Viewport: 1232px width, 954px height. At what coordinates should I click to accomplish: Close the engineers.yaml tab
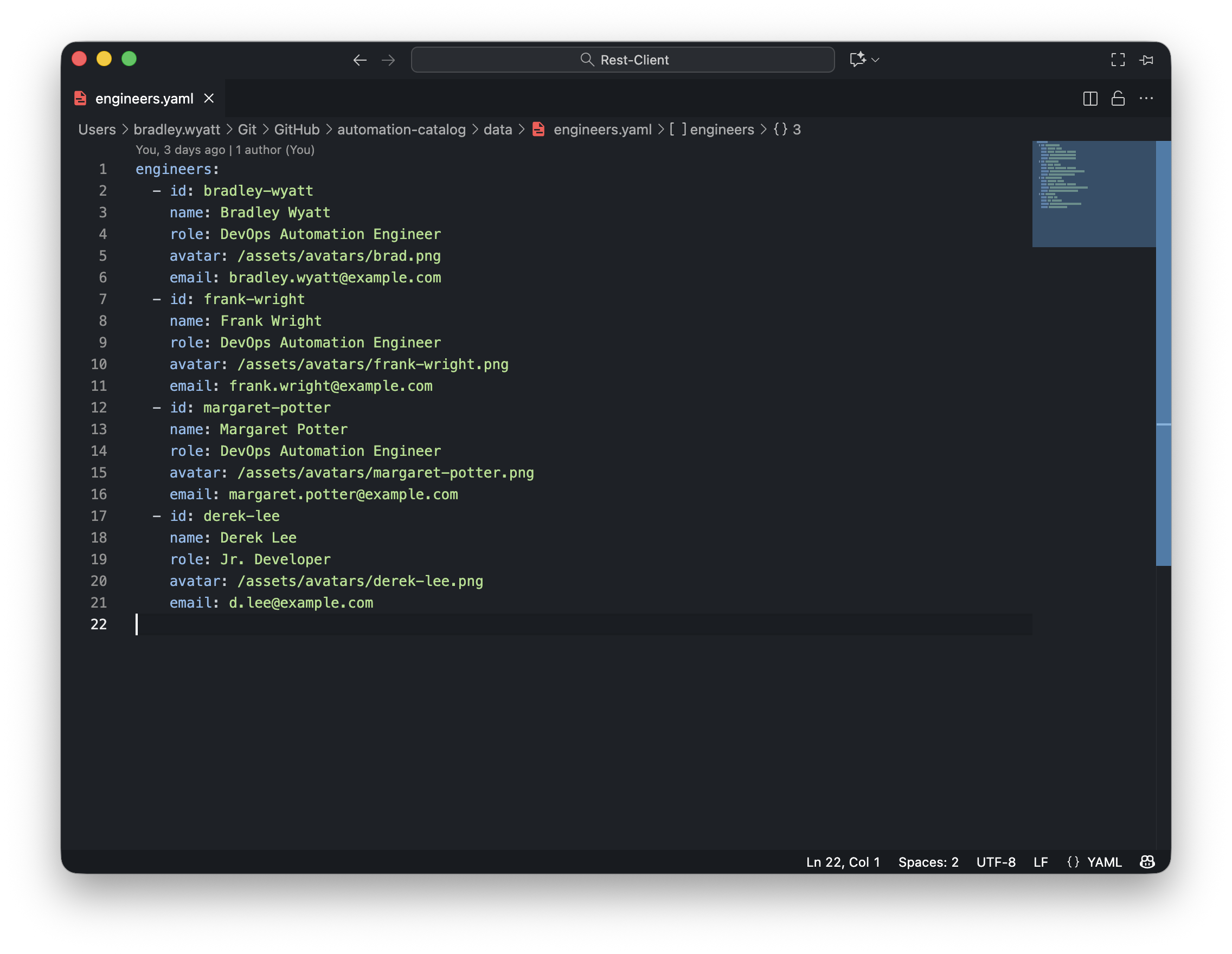(209, 99)
